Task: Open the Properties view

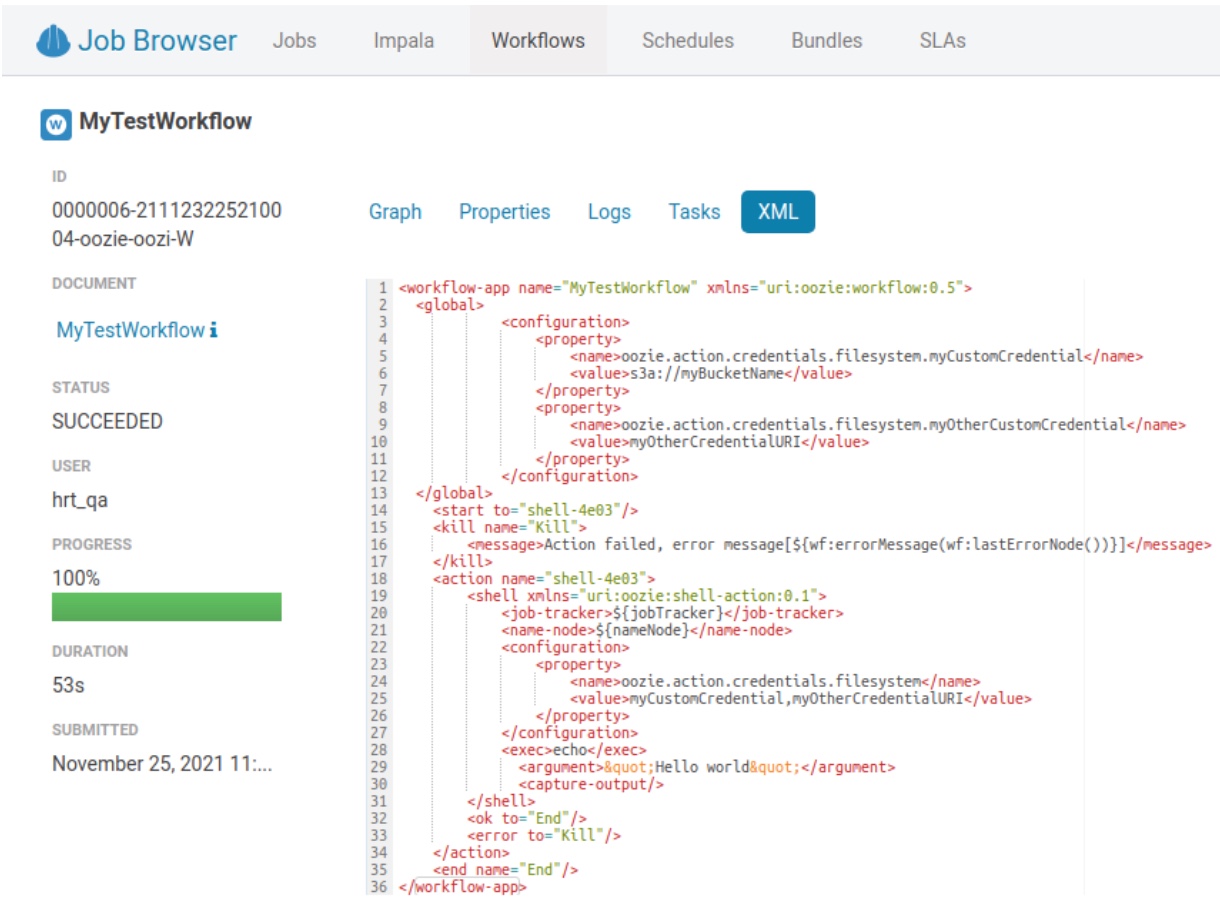Action: coord(504,211)
